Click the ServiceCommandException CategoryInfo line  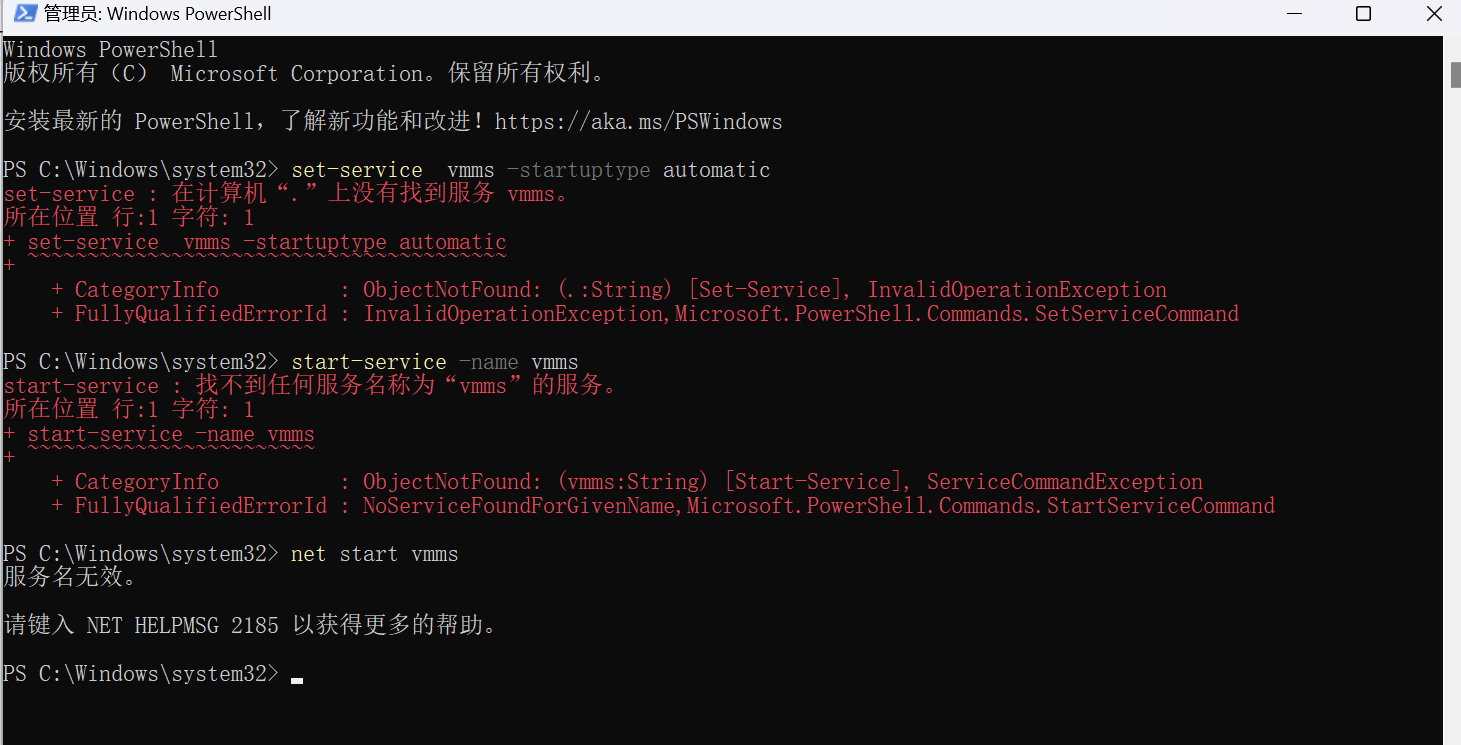[627, 482]
